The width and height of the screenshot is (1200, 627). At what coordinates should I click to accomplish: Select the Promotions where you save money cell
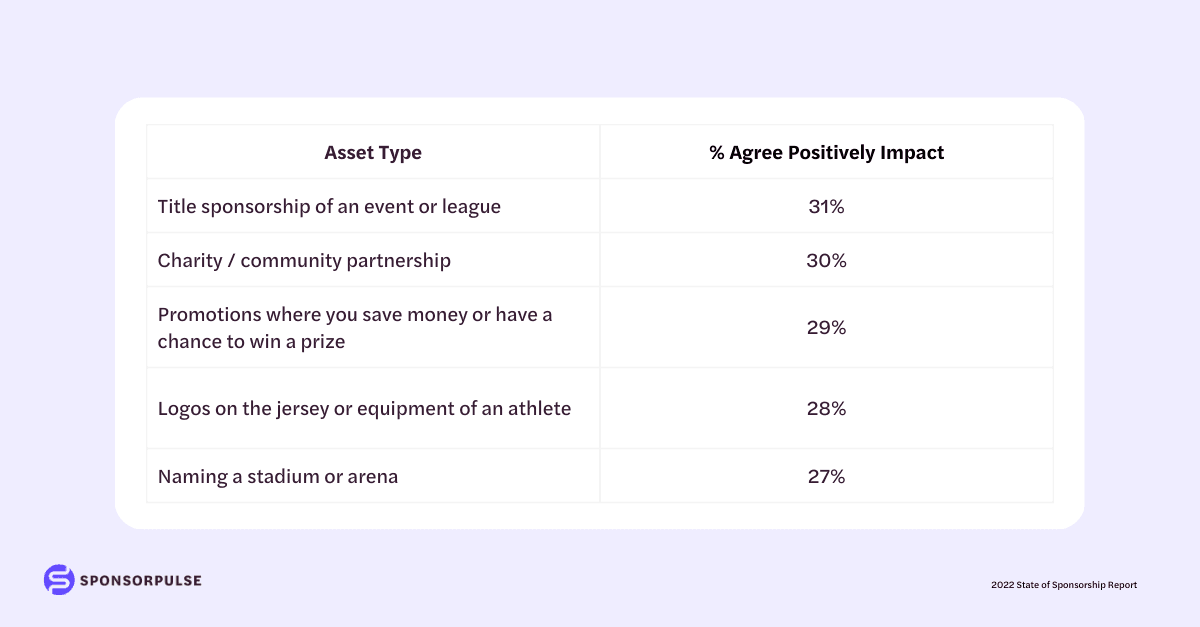pos(355,327)
